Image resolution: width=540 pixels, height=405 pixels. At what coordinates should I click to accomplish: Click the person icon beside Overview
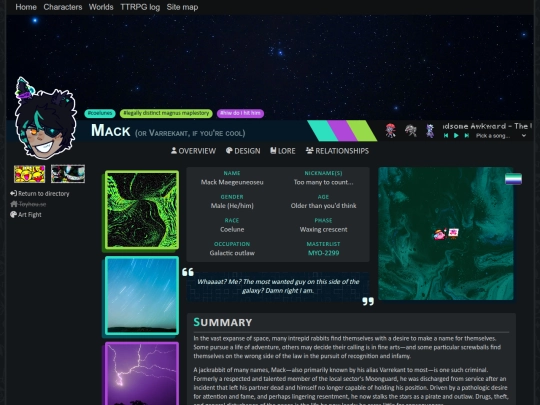pyautogui.click(x=174, y=150)
